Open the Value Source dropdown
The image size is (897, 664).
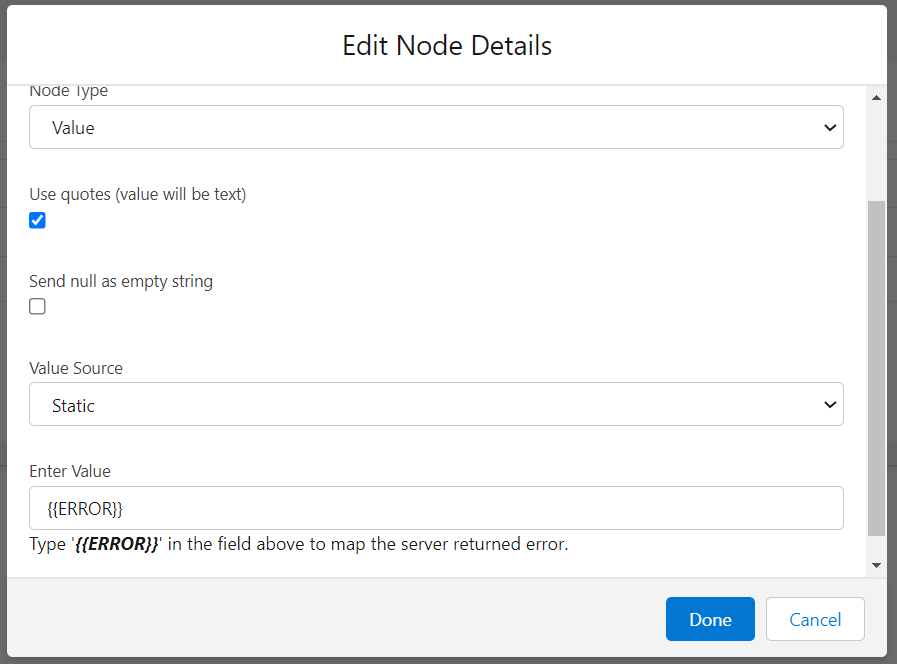point(436,404)
